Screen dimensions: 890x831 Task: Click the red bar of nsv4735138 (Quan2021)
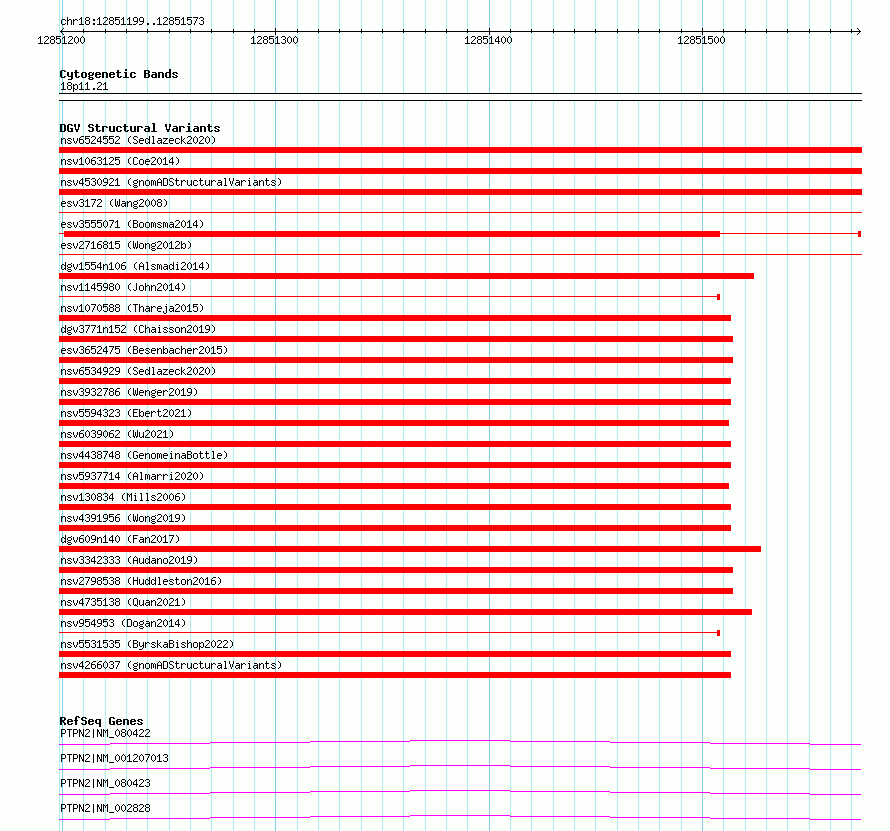405,612
